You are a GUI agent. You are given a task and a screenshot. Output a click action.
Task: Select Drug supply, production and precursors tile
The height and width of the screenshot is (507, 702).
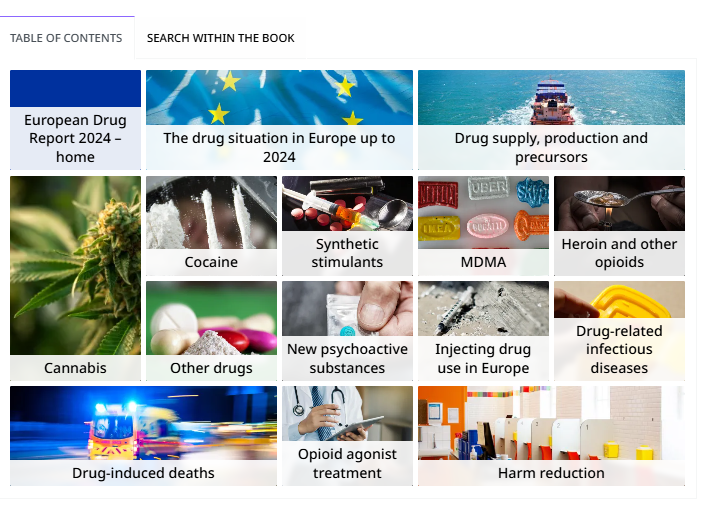(x=551, y=120)
